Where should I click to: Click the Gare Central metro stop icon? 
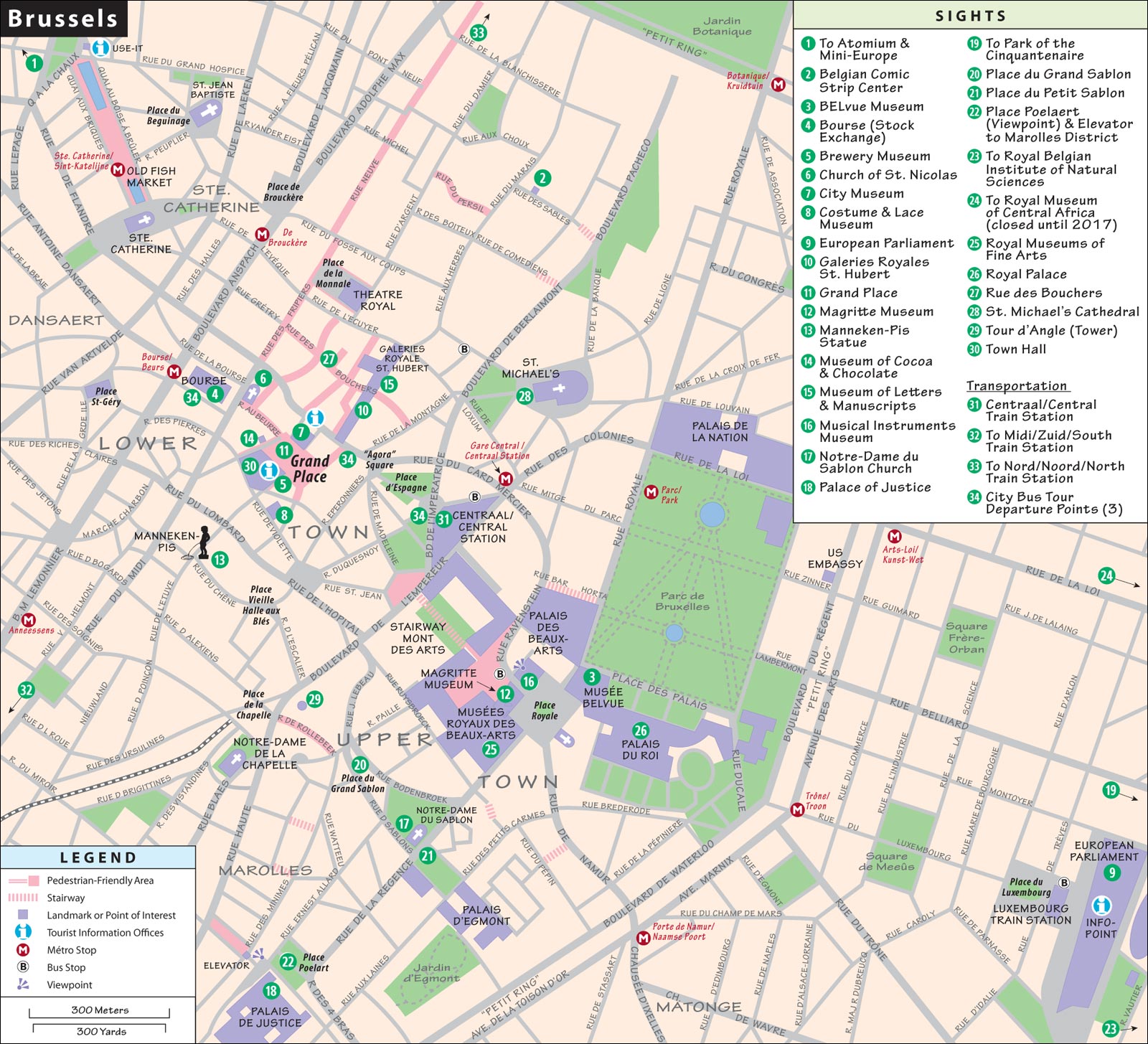click(x=506, y=479)
